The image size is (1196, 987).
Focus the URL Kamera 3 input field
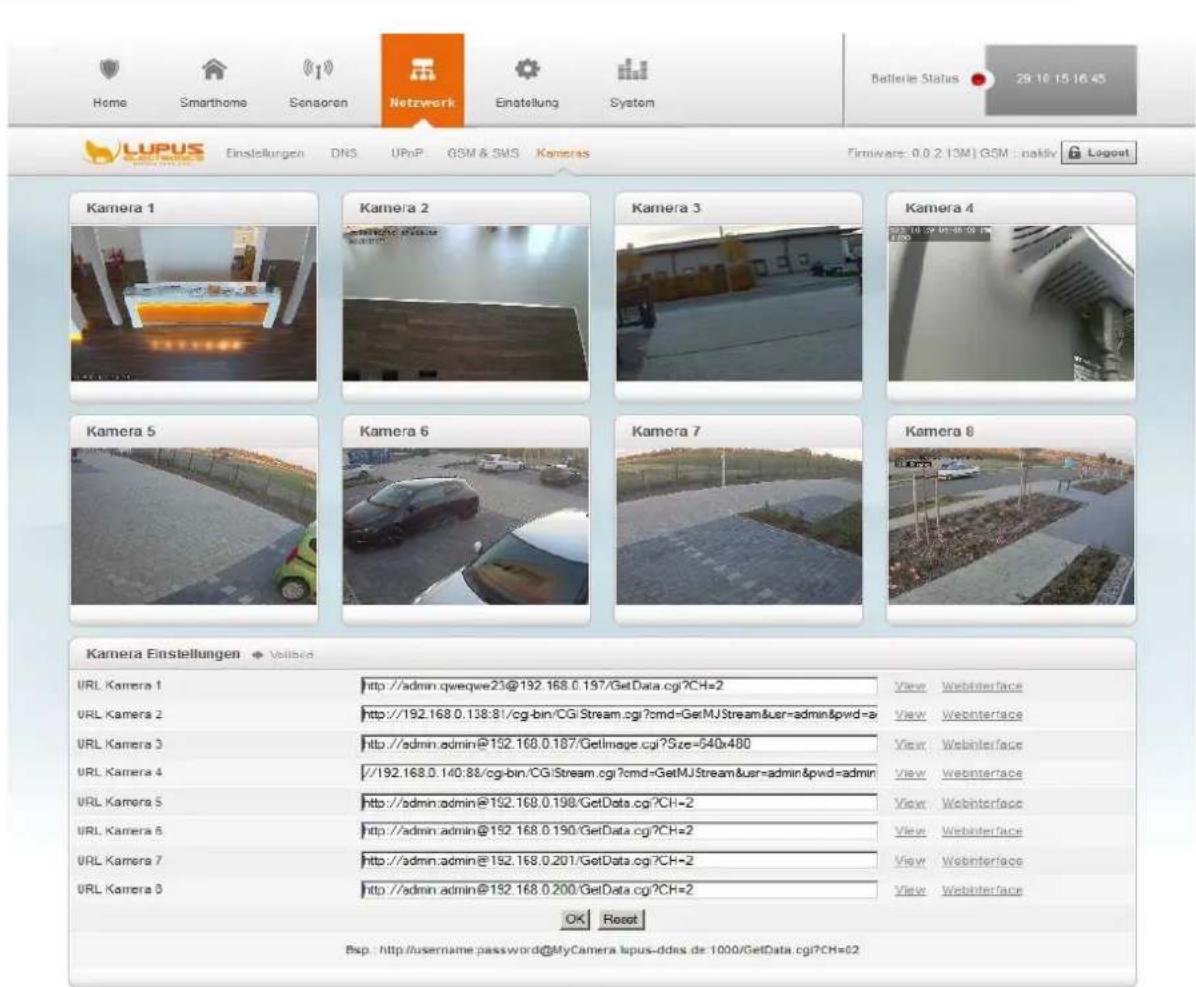pos(619,744)
